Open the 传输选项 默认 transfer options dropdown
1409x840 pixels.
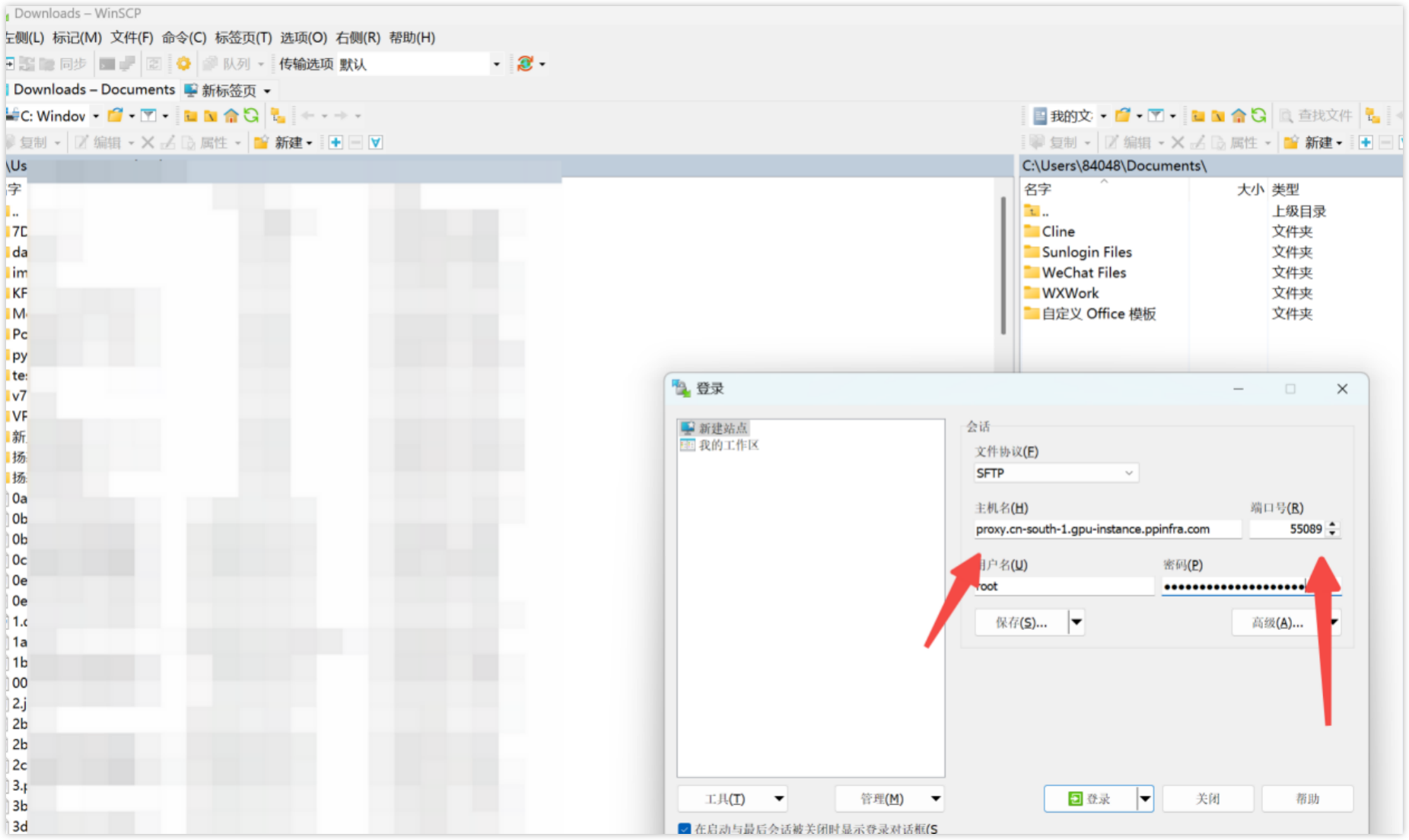[496, 64]
